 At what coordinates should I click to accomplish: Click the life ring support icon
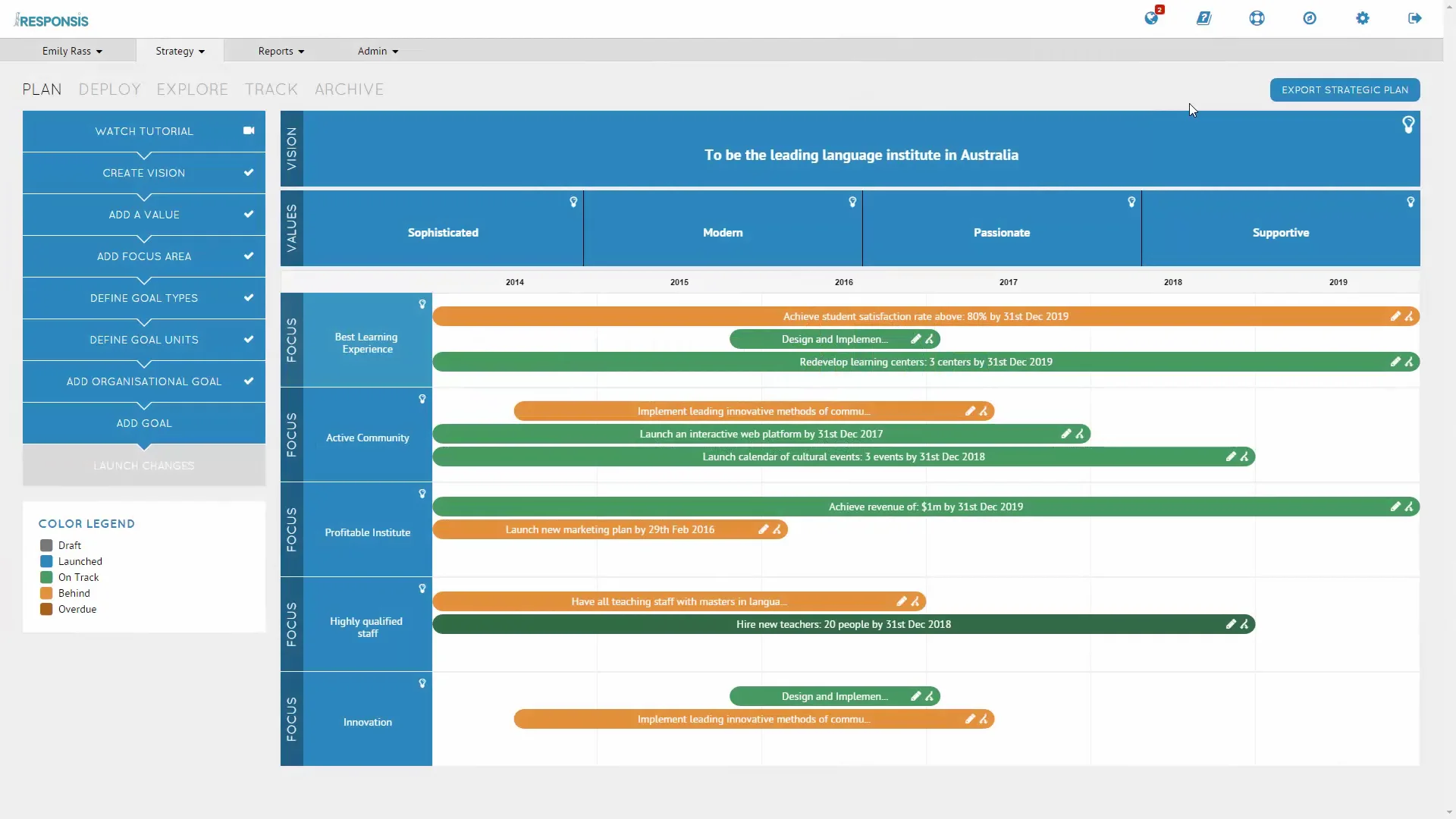[x=1257, y=18]
